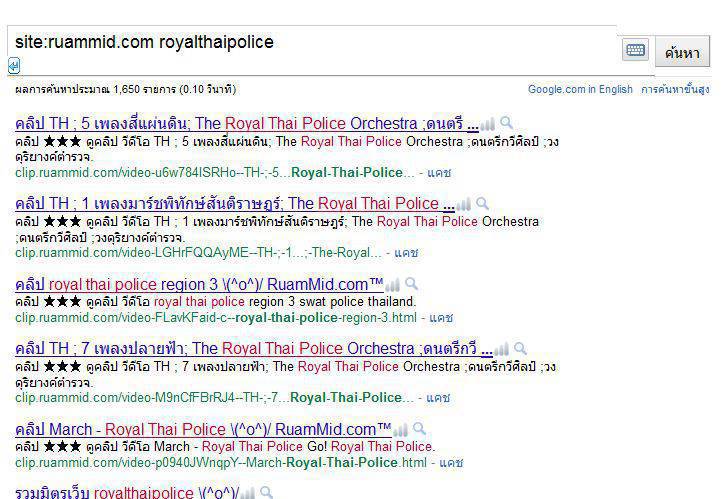Click signal-bars icon next to '1 เพลงมาร์ช' title
The height and width of the screenshot is (499, 721).
click(x=464, y=204)
